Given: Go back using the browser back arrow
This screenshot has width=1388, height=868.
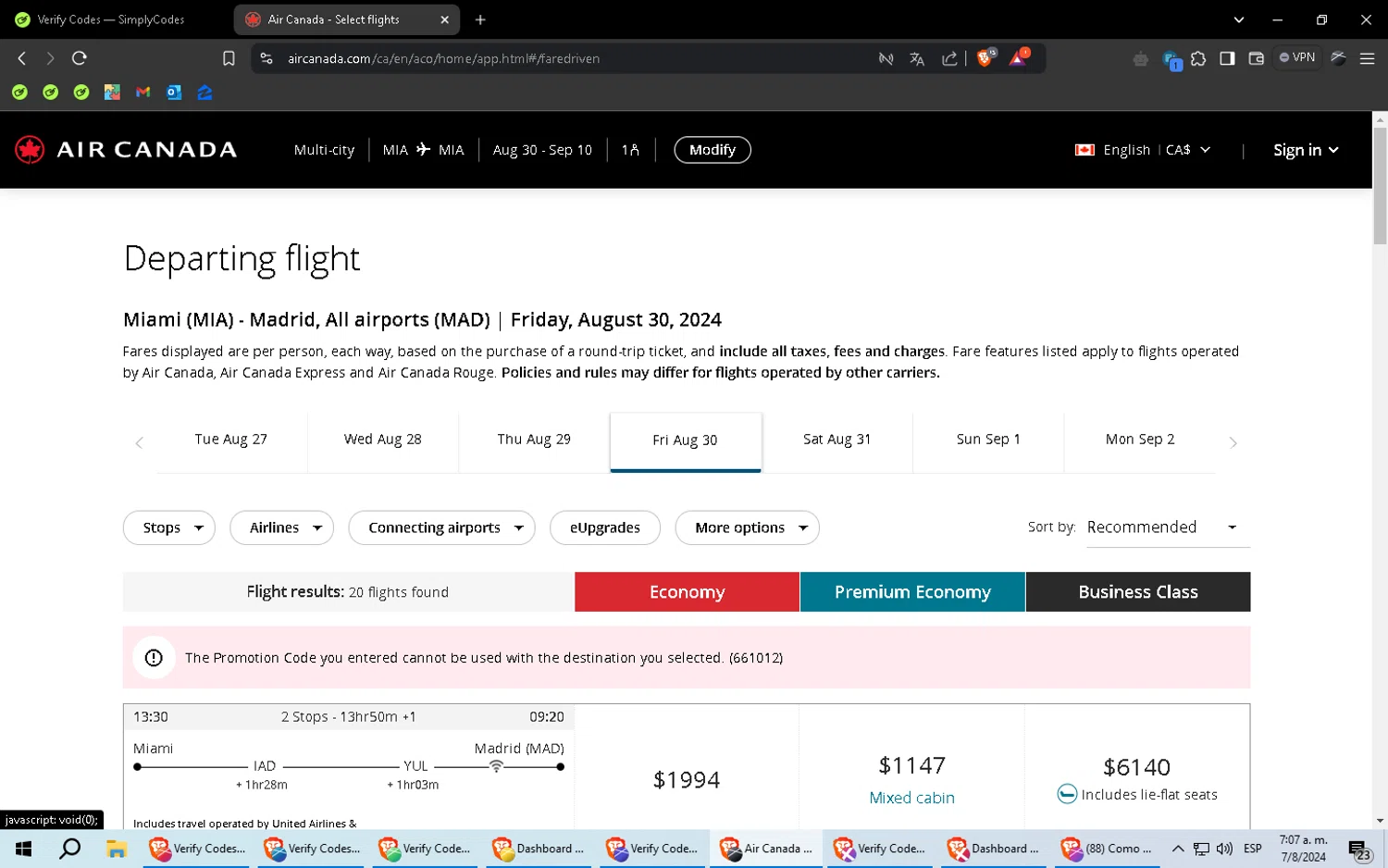Looking at the screenshot, I should point(22,58).
